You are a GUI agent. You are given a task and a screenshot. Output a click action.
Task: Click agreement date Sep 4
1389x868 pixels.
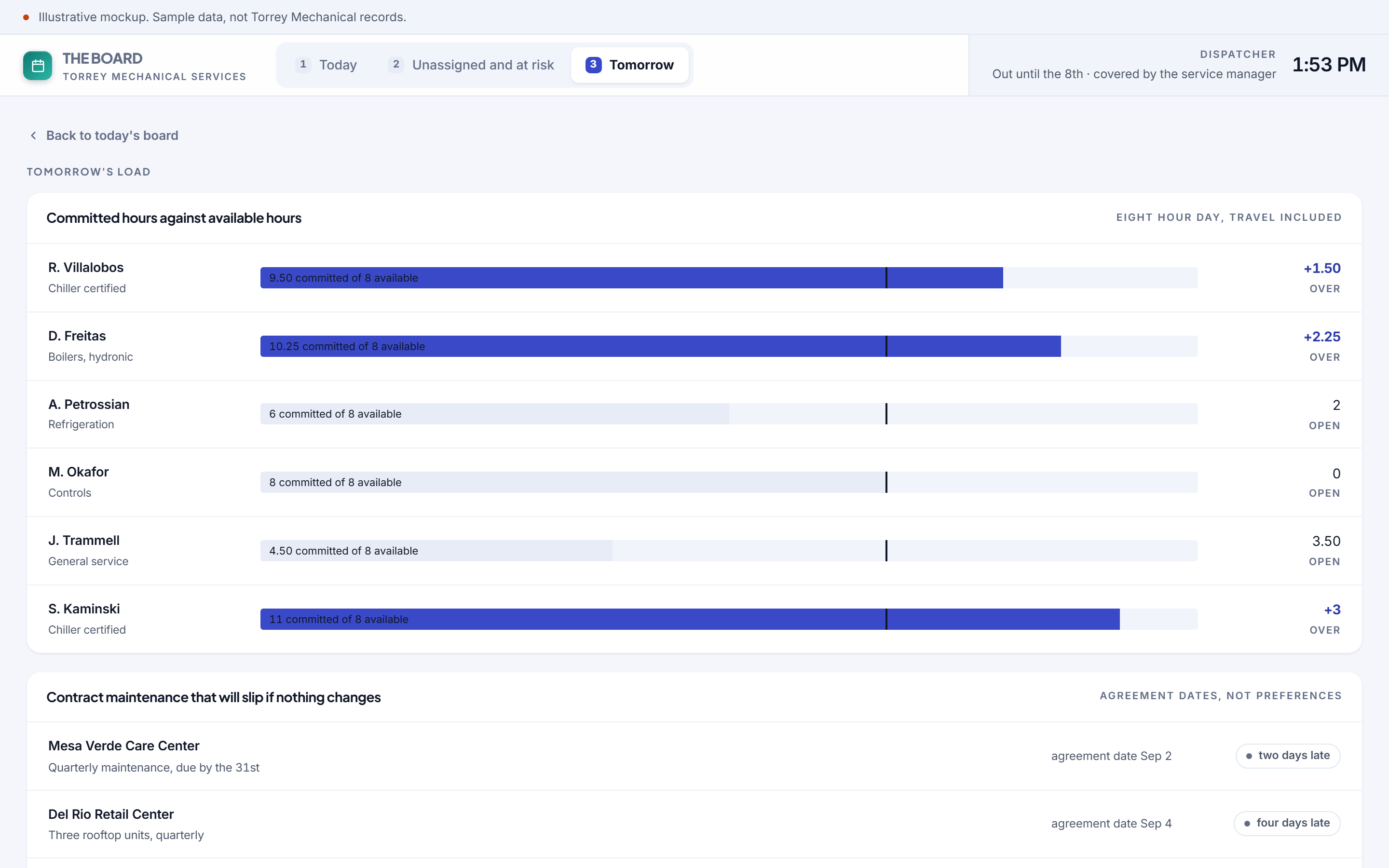click(1111, 823)
